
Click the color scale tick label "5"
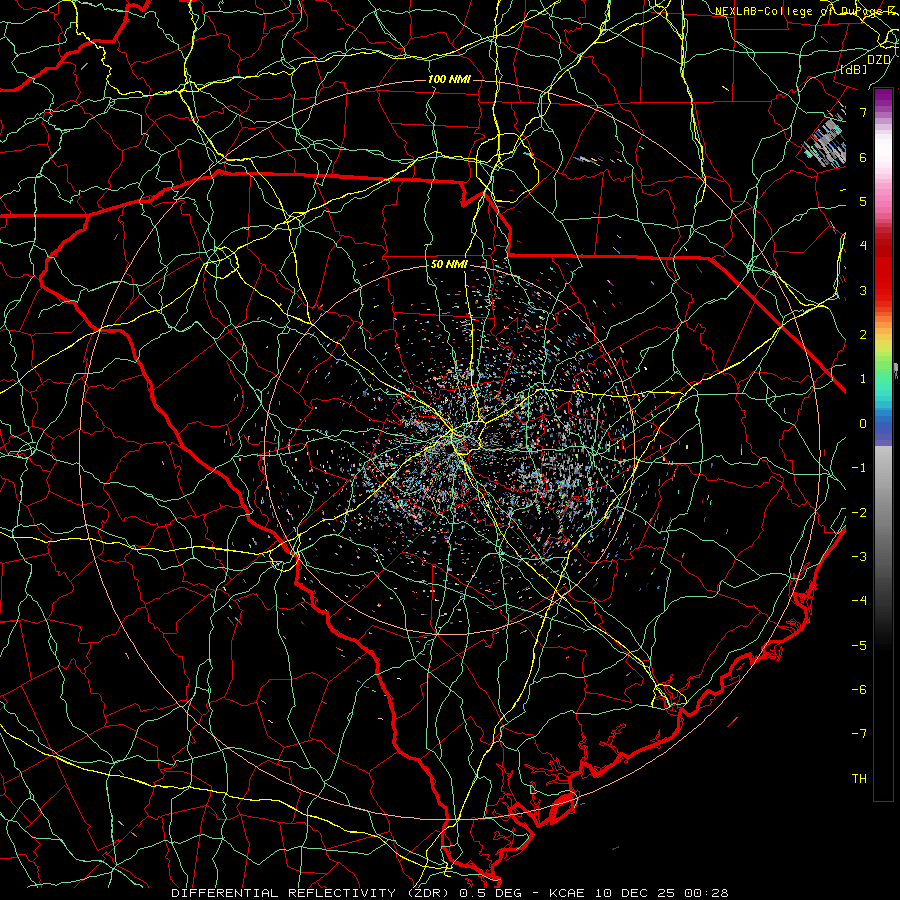click(x=863, y=201)
